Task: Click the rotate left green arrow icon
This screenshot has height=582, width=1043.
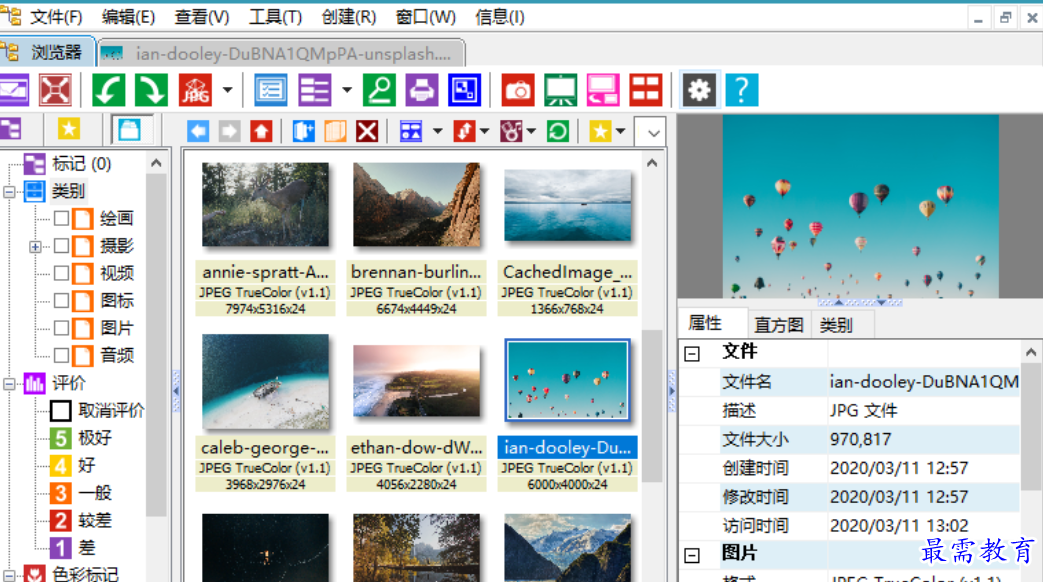Action: coord(108,90)
